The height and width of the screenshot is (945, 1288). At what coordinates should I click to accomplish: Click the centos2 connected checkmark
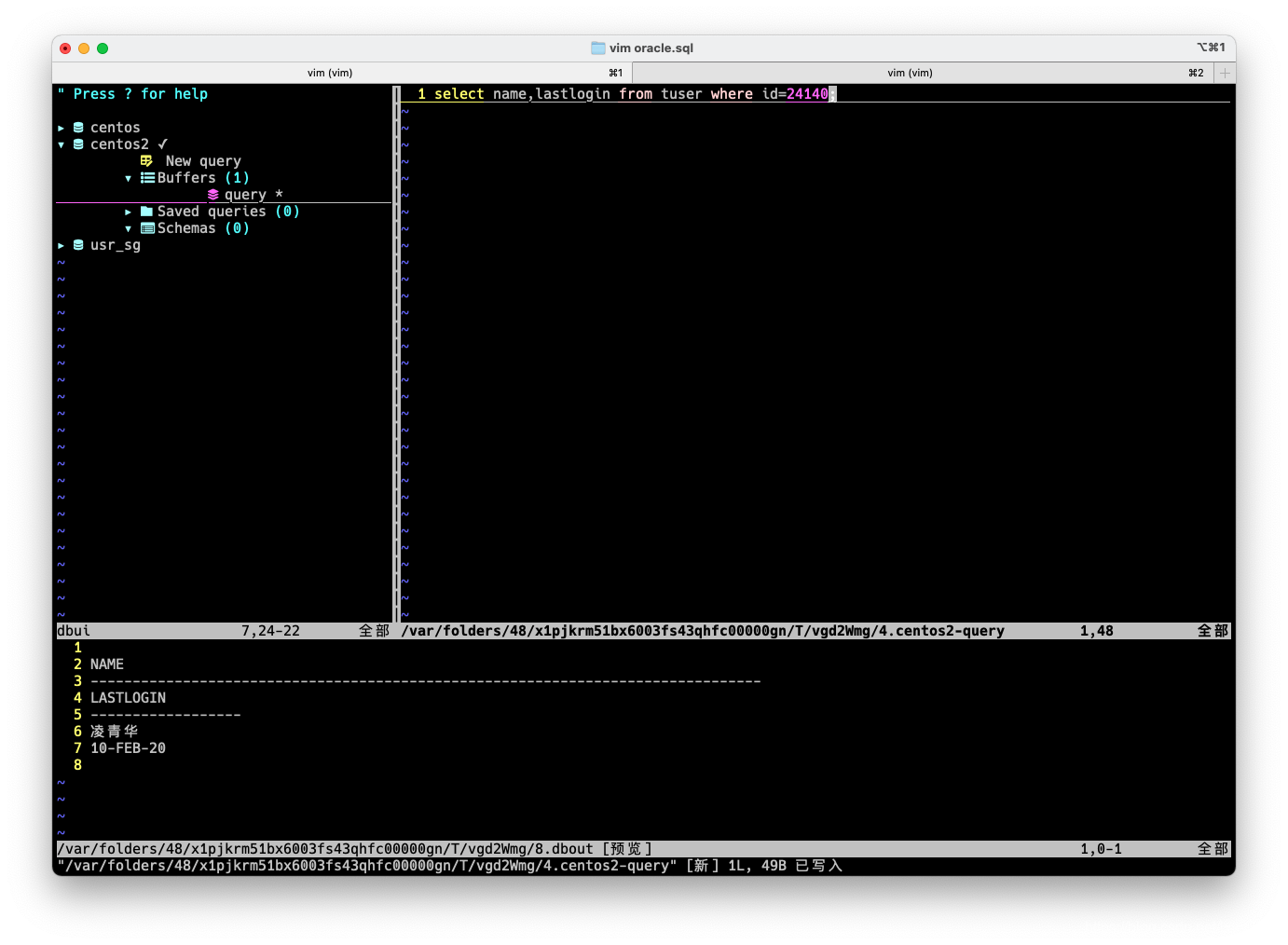tap(162, 144)
